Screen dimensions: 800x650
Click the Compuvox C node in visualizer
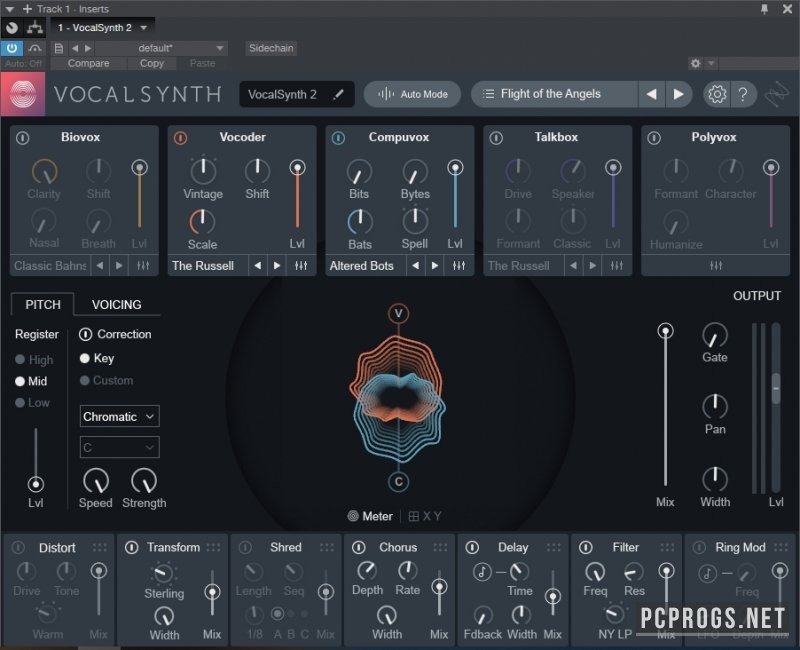398,482
